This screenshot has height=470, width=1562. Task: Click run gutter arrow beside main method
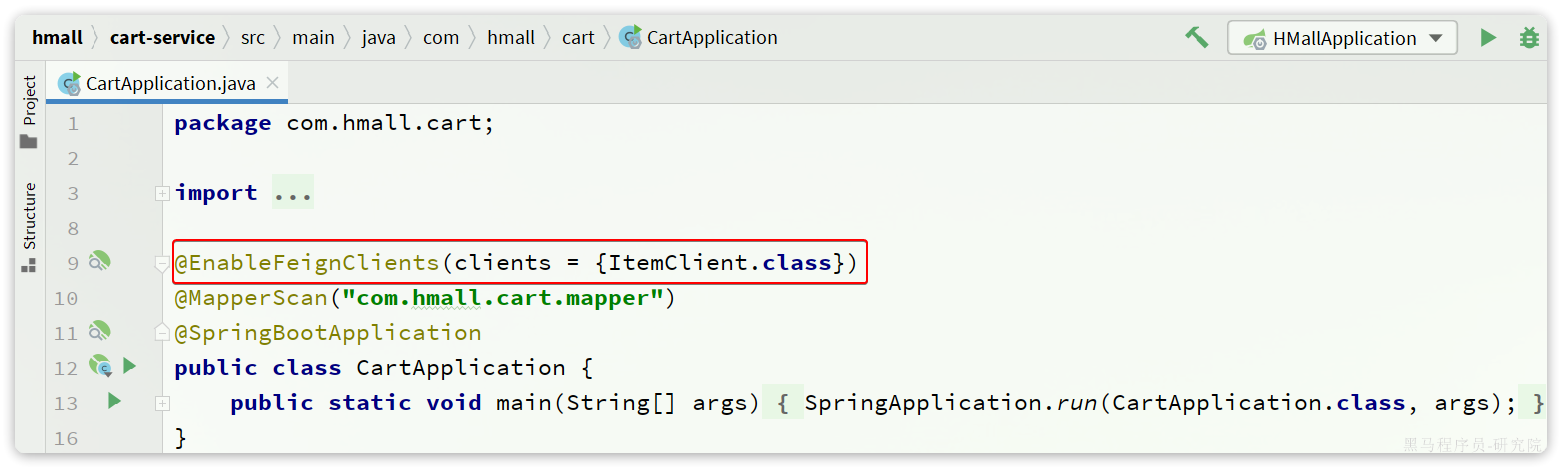pyautogui.click(x=114, y=401)
